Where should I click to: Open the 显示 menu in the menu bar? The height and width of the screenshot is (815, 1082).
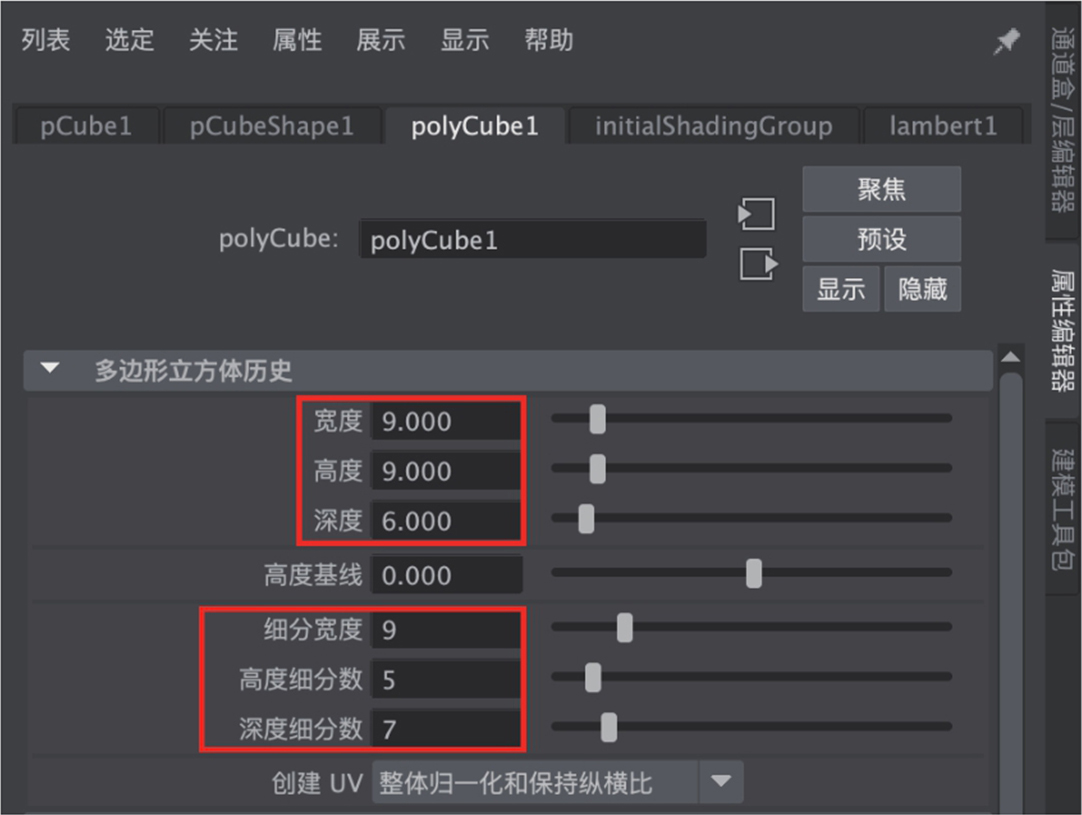point(465,40)
